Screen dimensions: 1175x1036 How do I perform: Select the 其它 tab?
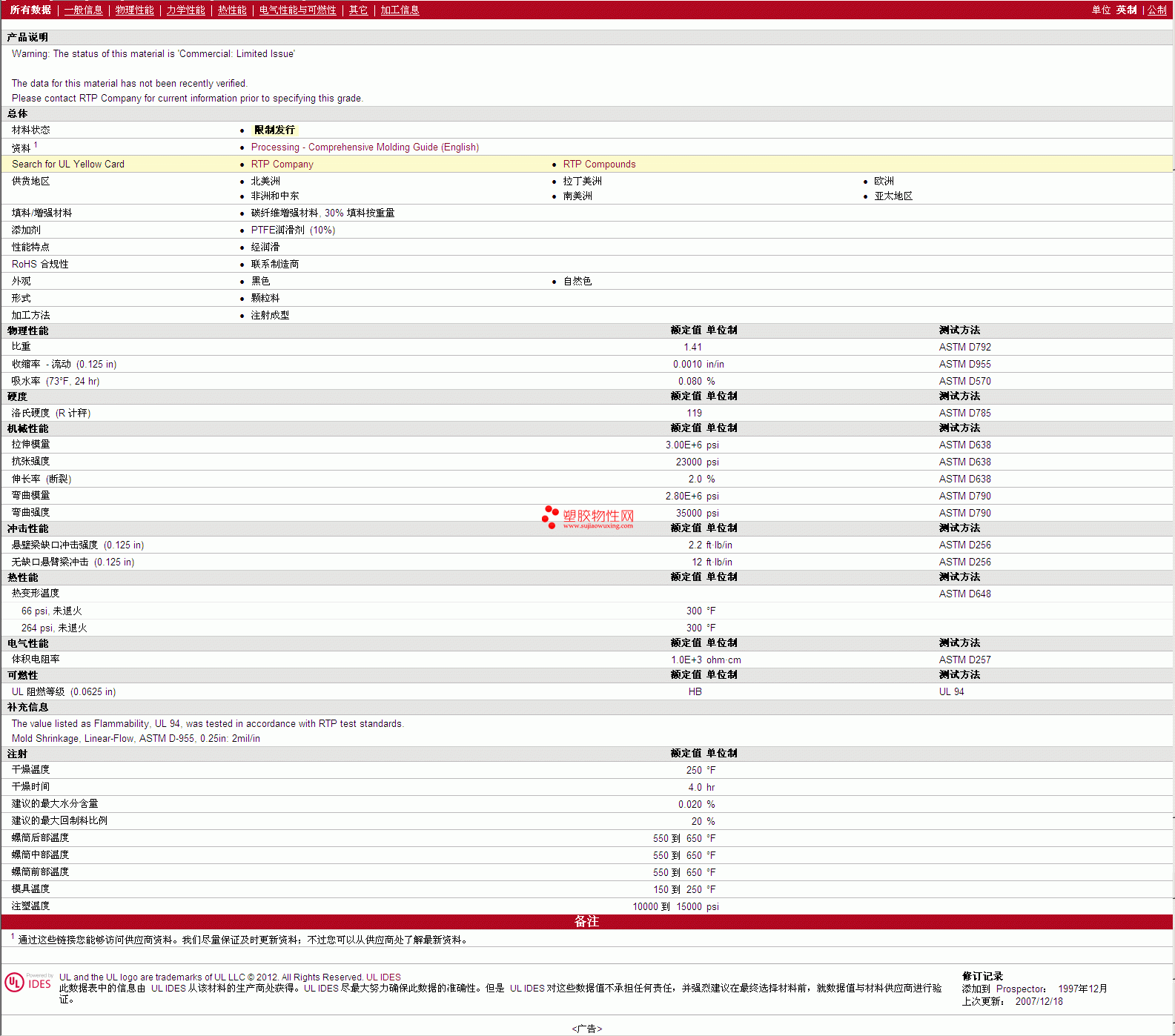(x=358, y=10)
